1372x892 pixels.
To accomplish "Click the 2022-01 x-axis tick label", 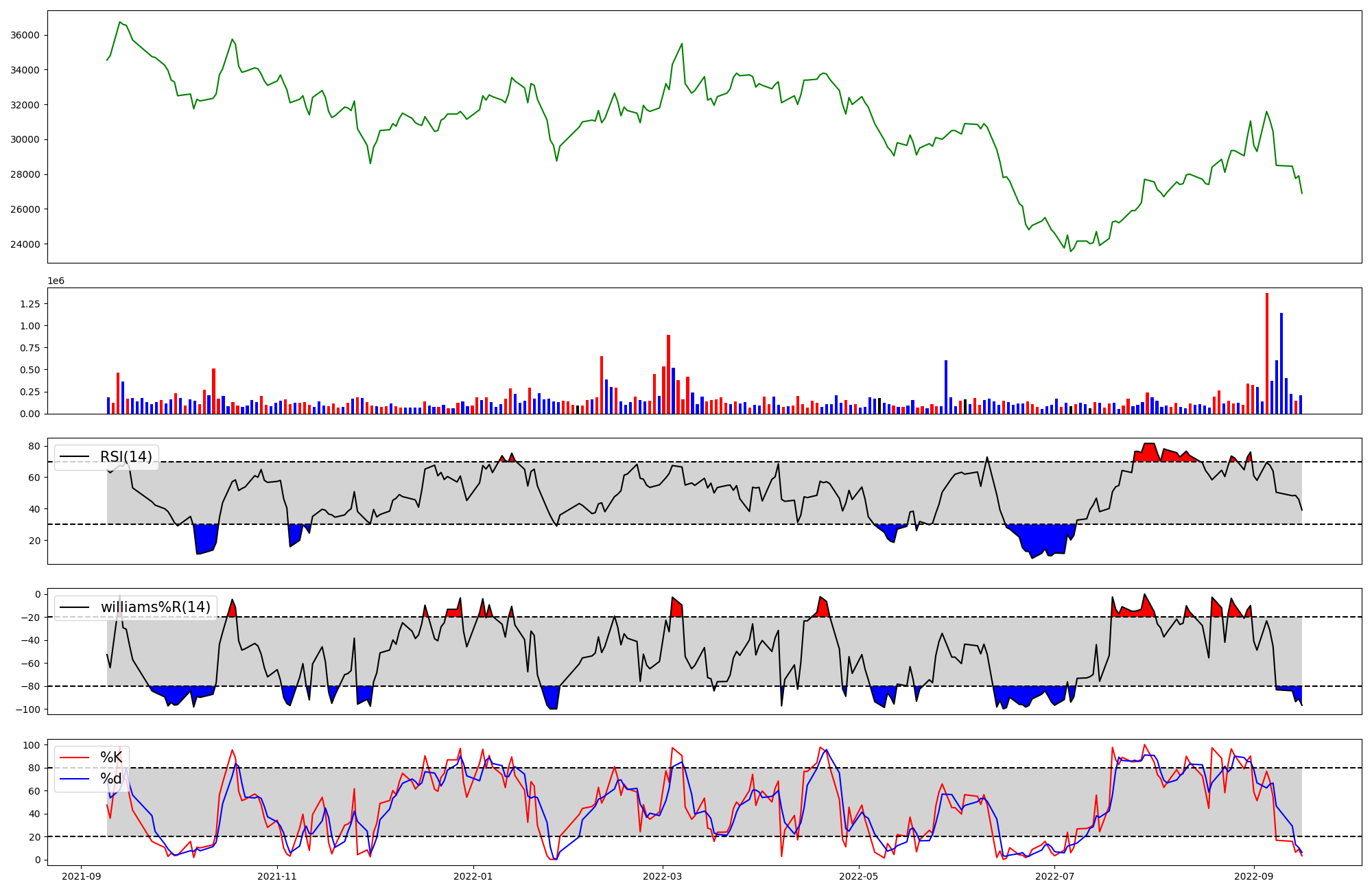I will 473,876.
